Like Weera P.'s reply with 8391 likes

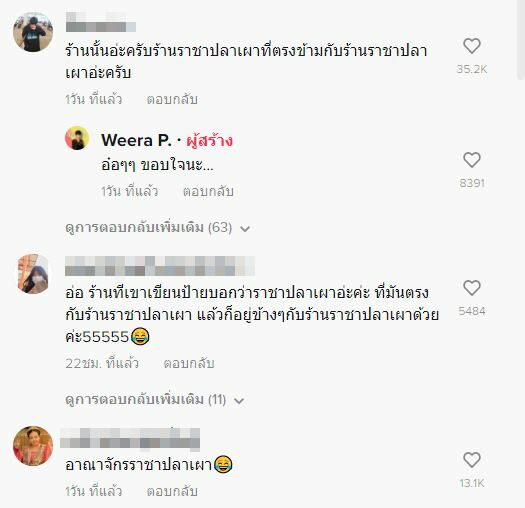(472, 160)
